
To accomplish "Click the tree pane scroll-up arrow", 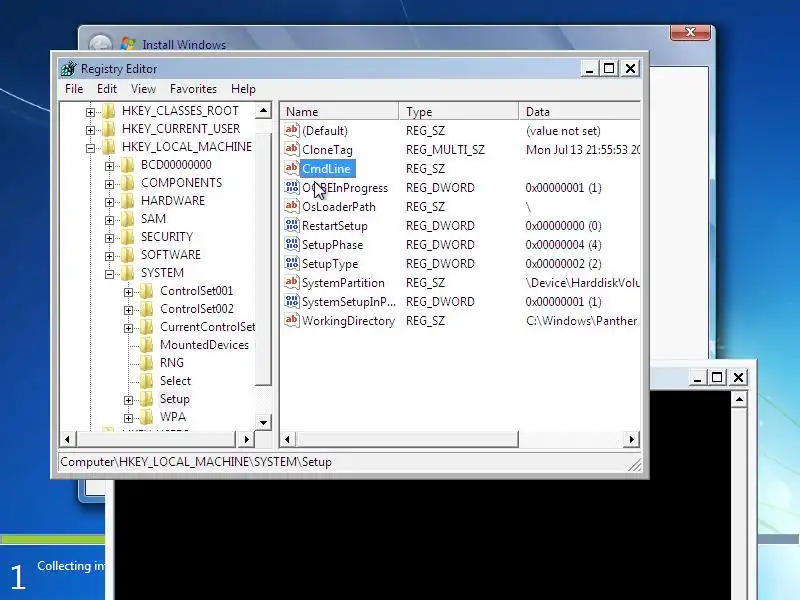I will (x=263, y=110).
